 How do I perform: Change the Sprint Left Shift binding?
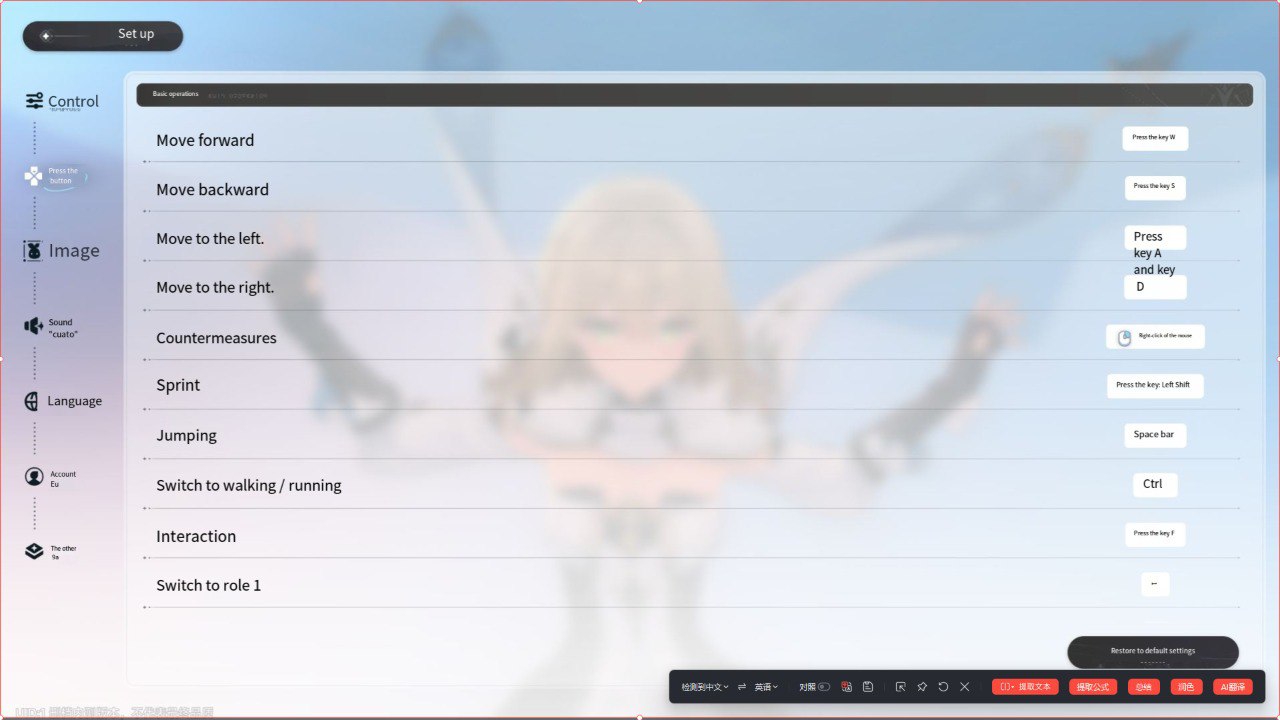click(x=1155, y=386)
